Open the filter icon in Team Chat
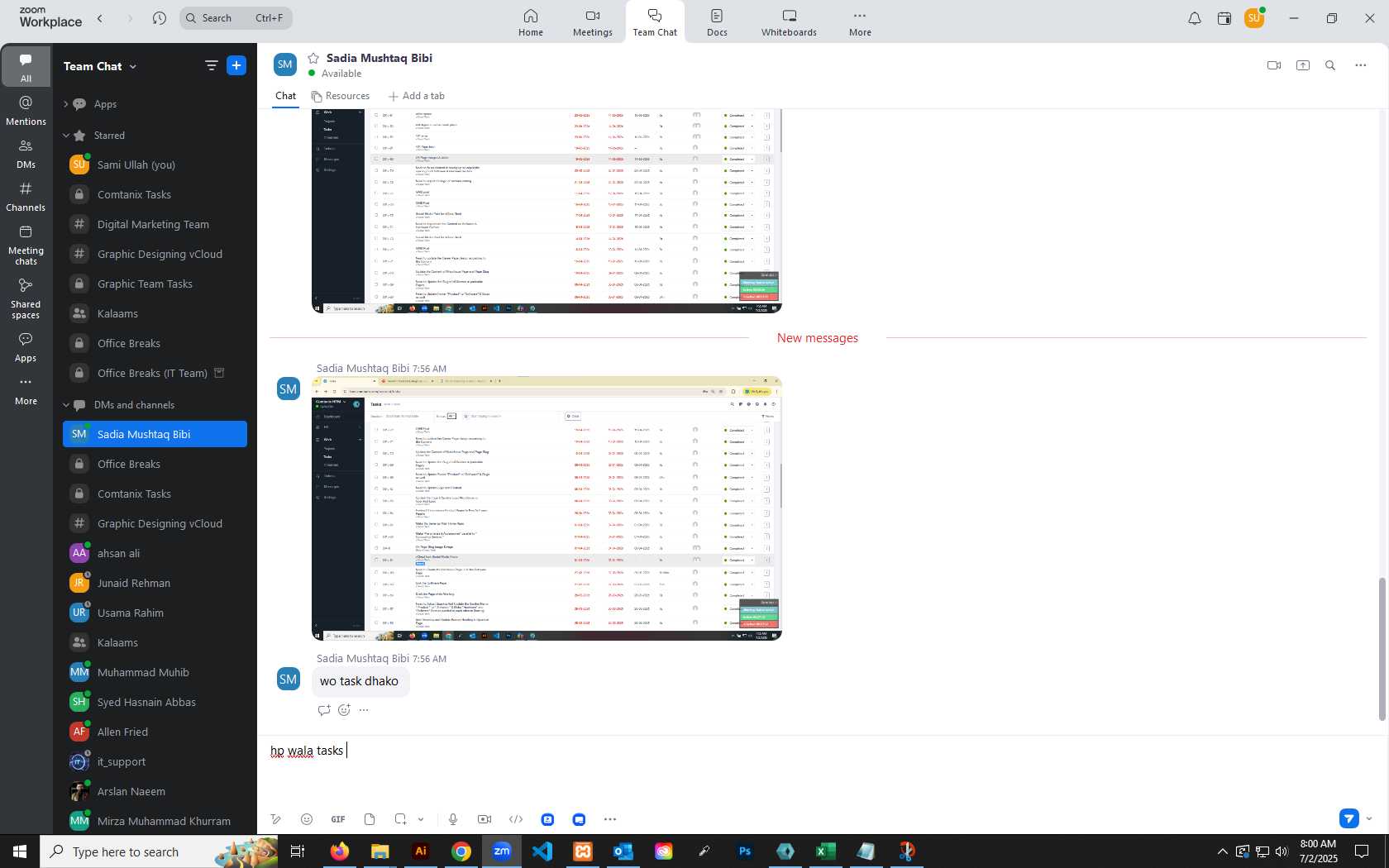 (x=212, y=65)
